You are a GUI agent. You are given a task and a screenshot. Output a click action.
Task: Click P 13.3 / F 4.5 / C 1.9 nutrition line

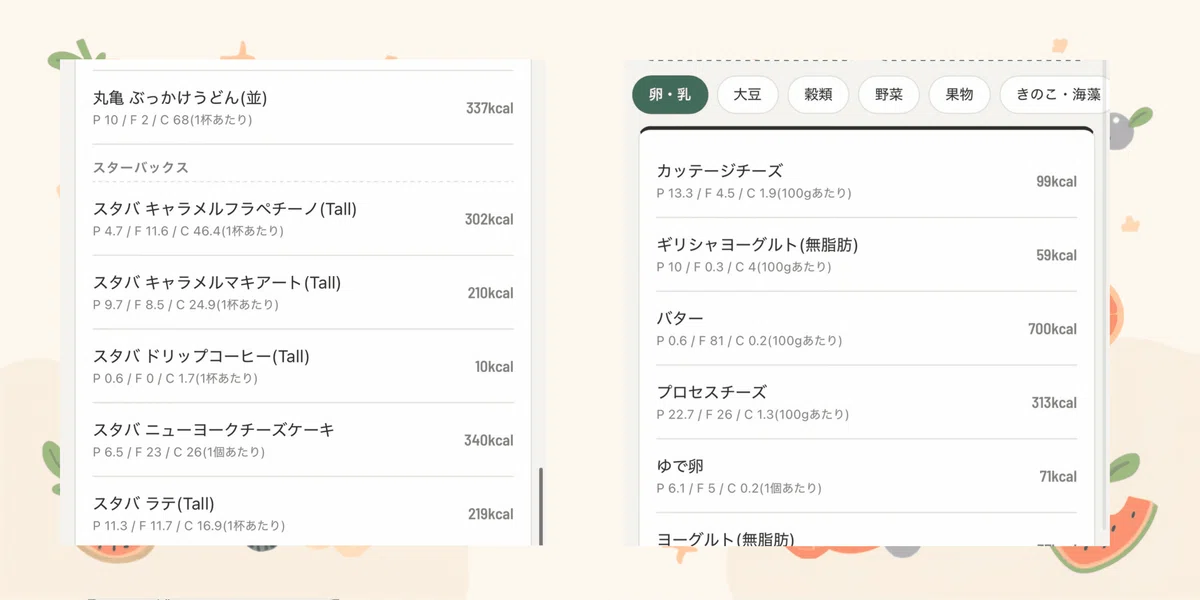754,193
